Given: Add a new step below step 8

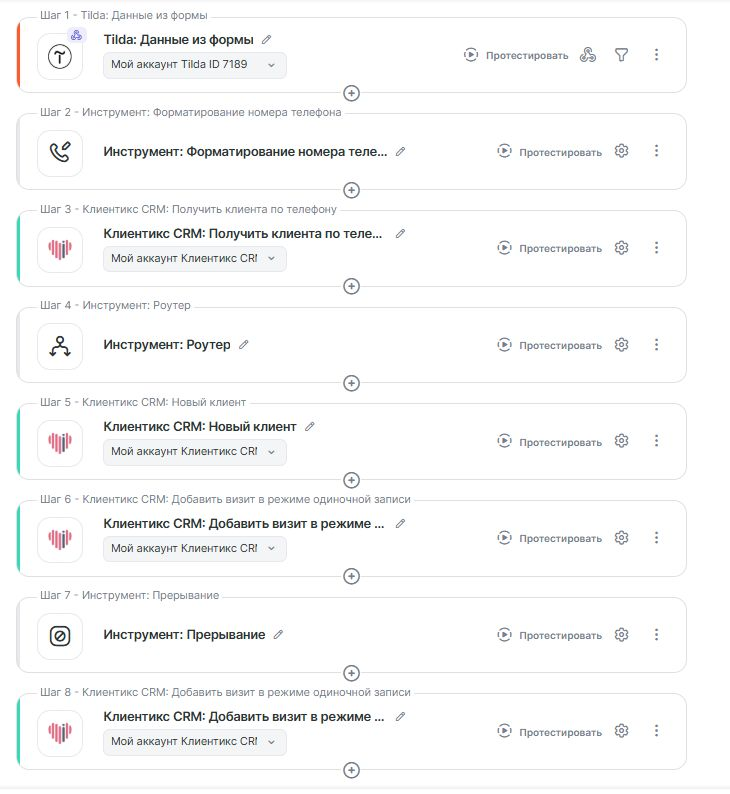Looking at the screenshot, I should tap(351, 770).
